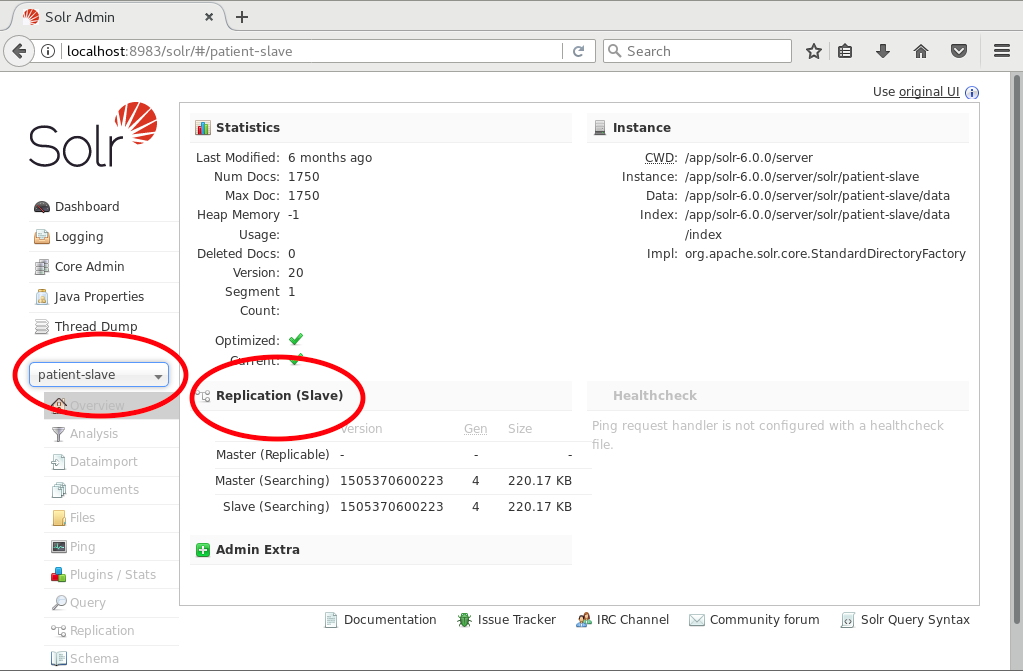Click the site info icon in address bar
1023x671 pixels.
[48, 51]
